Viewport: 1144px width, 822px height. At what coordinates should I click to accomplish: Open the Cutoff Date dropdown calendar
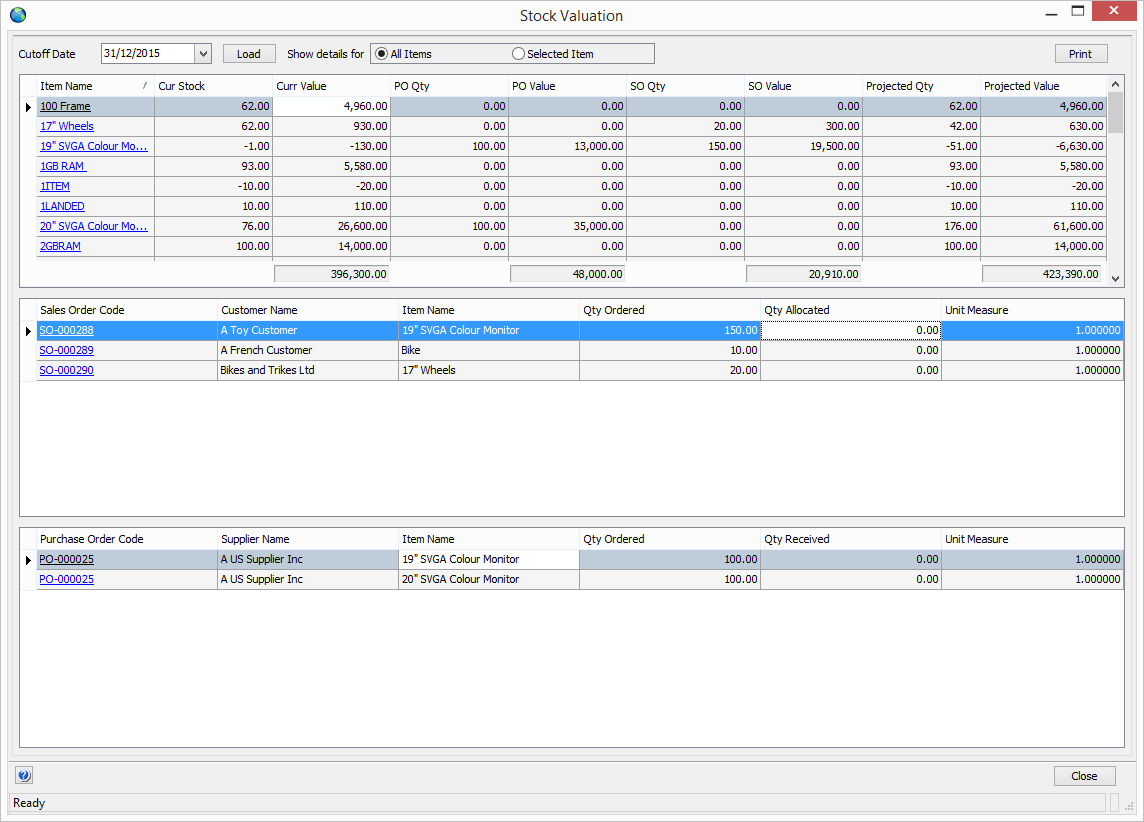(x=203, y=54)
